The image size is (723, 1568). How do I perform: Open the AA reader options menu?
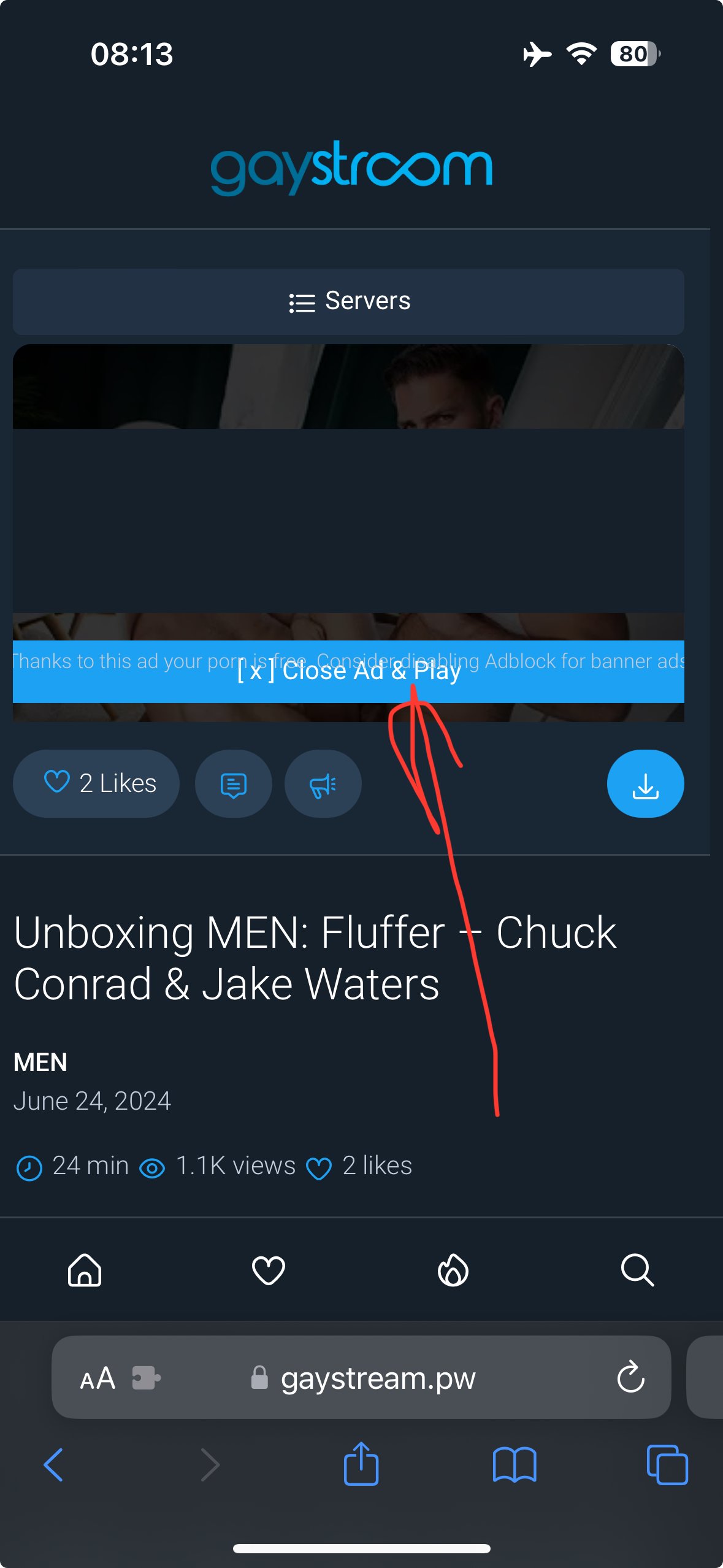[98, 1378]
